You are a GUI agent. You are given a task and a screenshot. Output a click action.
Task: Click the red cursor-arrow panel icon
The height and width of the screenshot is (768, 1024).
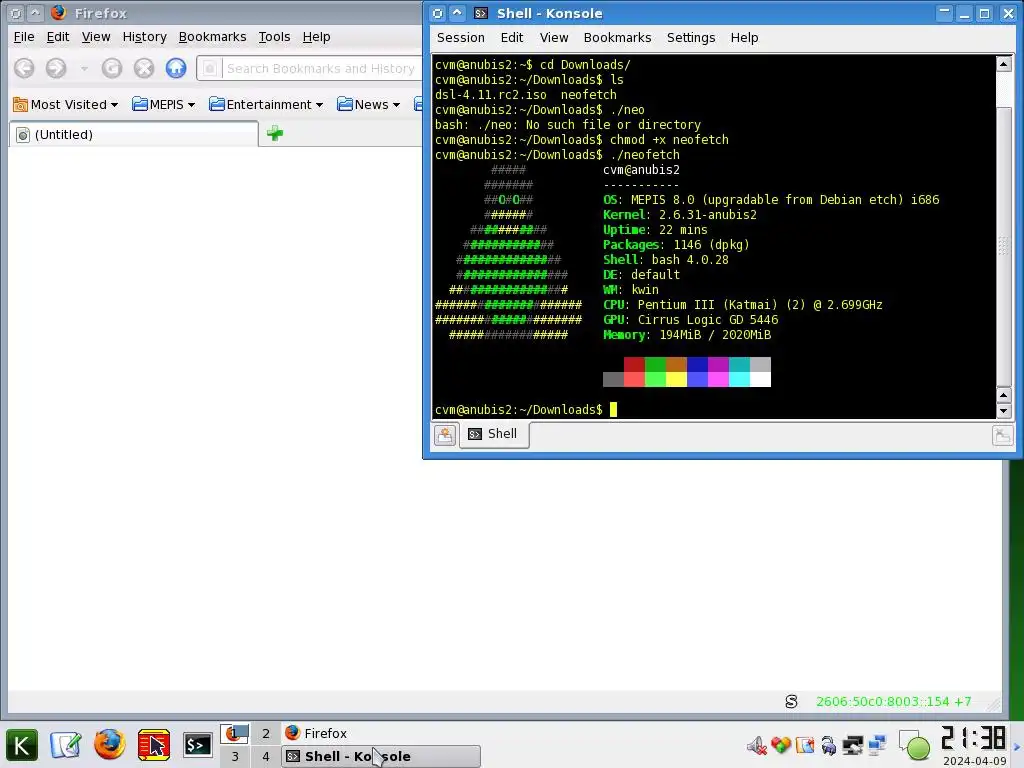[x=154, y=744]
